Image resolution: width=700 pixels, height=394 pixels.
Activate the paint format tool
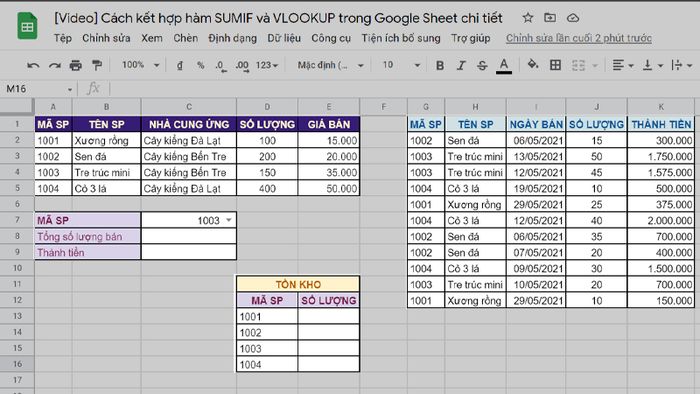(96, 66)
